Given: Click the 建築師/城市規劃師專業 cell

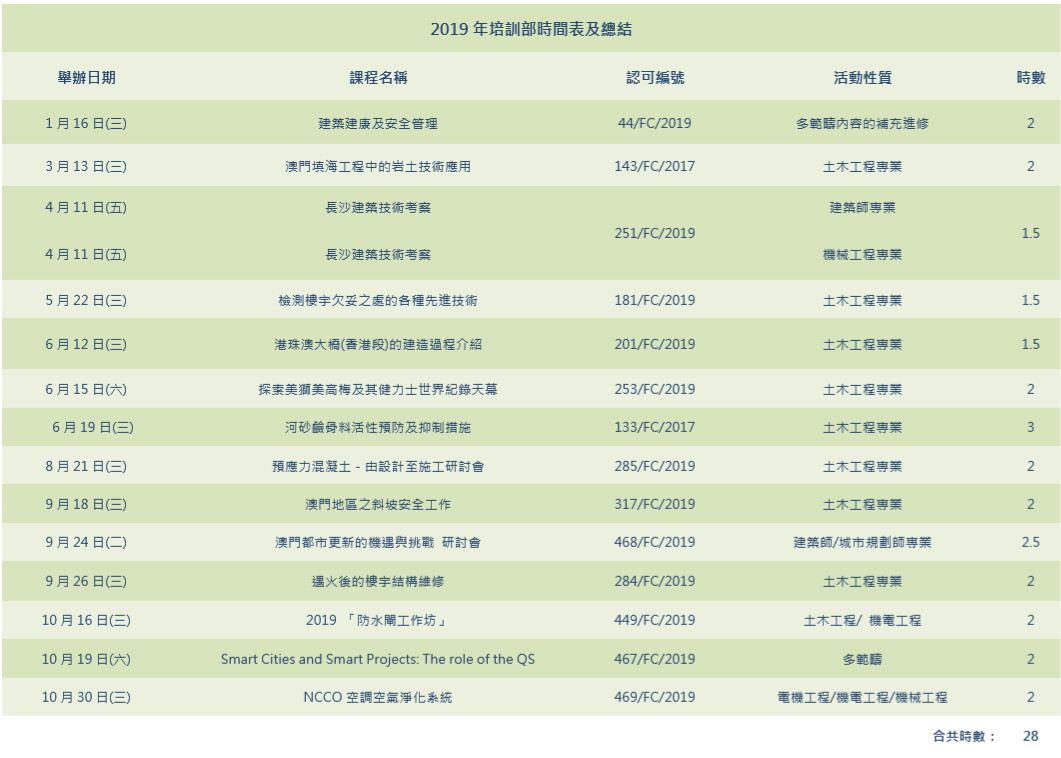Looking at the screenshot, I should pyautogui.click(x=862, y=542).
